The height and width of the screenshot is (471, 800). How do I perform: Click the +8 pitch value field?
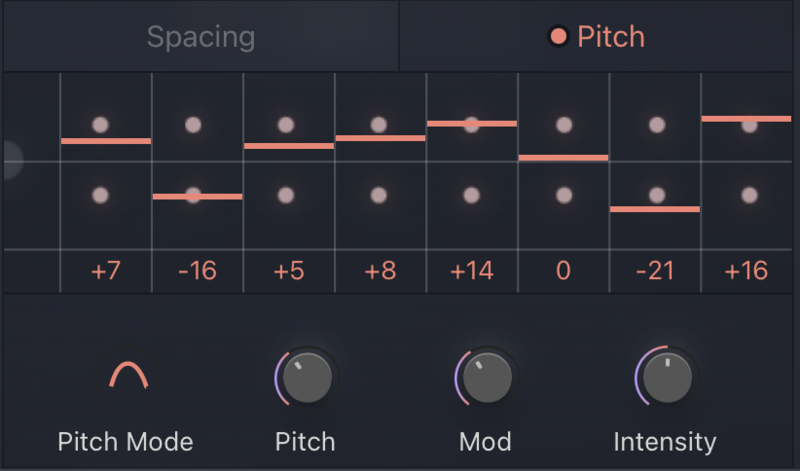pos(380,271)
